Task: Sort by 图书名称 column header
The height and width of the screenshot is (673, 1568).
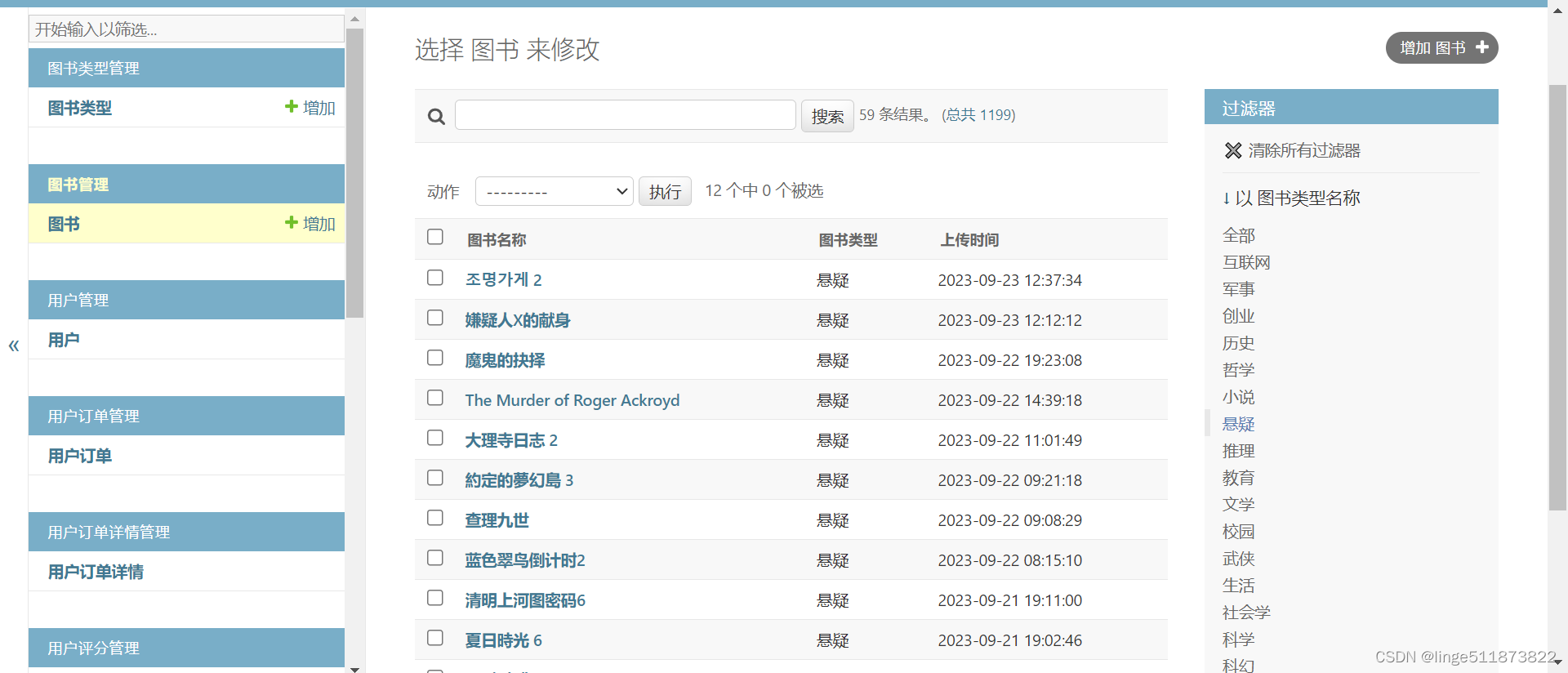Action: (x=497, y=240)
